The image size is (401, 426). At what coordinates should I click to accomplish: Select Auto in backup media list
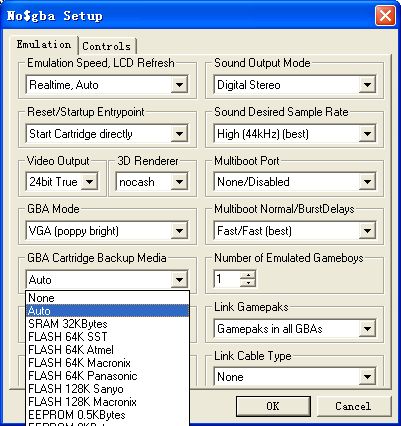pos(107,311)
